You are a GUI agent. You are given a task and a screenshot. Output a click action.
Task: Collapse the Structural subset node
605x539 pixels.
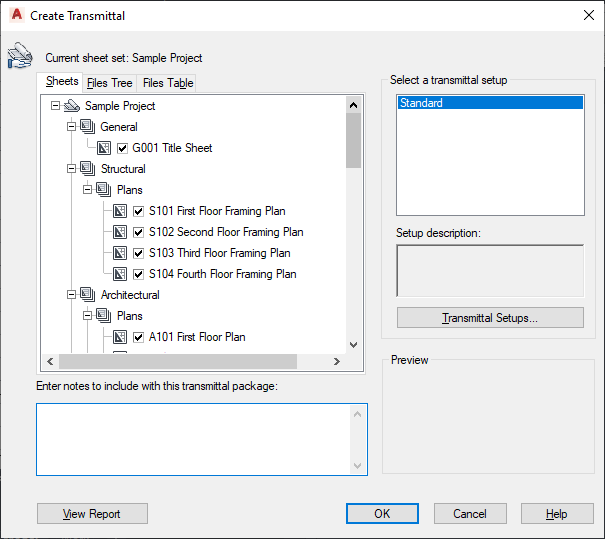click(71, 169)
